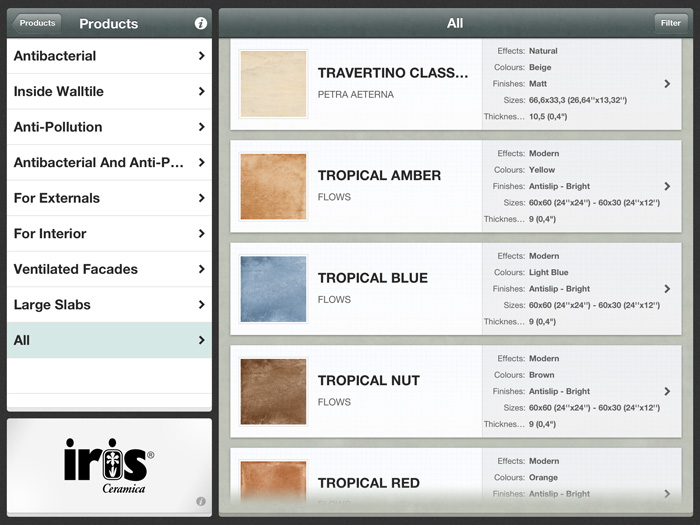Viewport: 700px width, 525px height.
Task: Open the Iris Ceramica logo banner
Action: [x=109, y=465]
